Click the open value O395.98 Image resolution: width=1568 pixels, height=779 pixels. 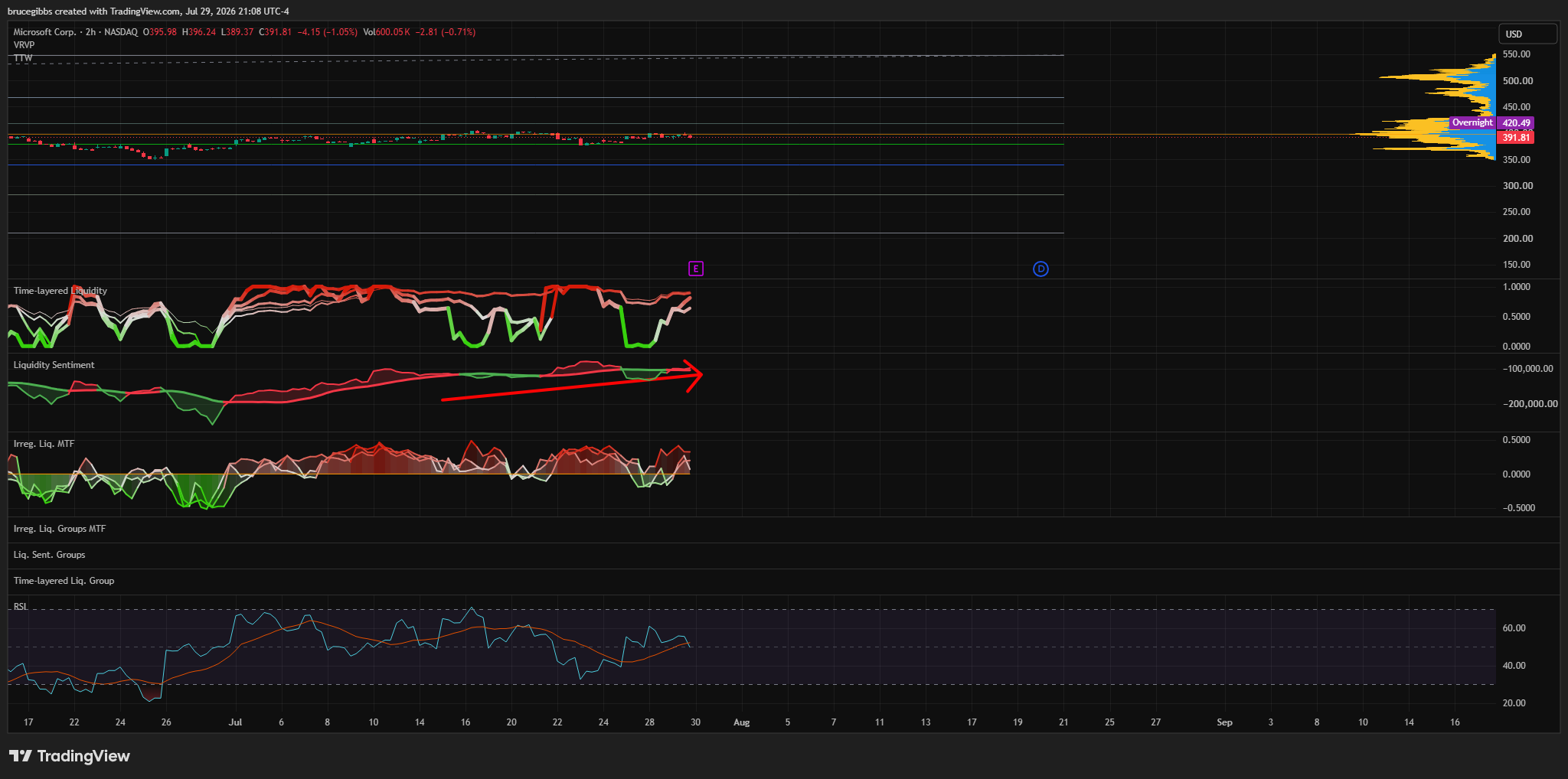(x=160, y=32)
